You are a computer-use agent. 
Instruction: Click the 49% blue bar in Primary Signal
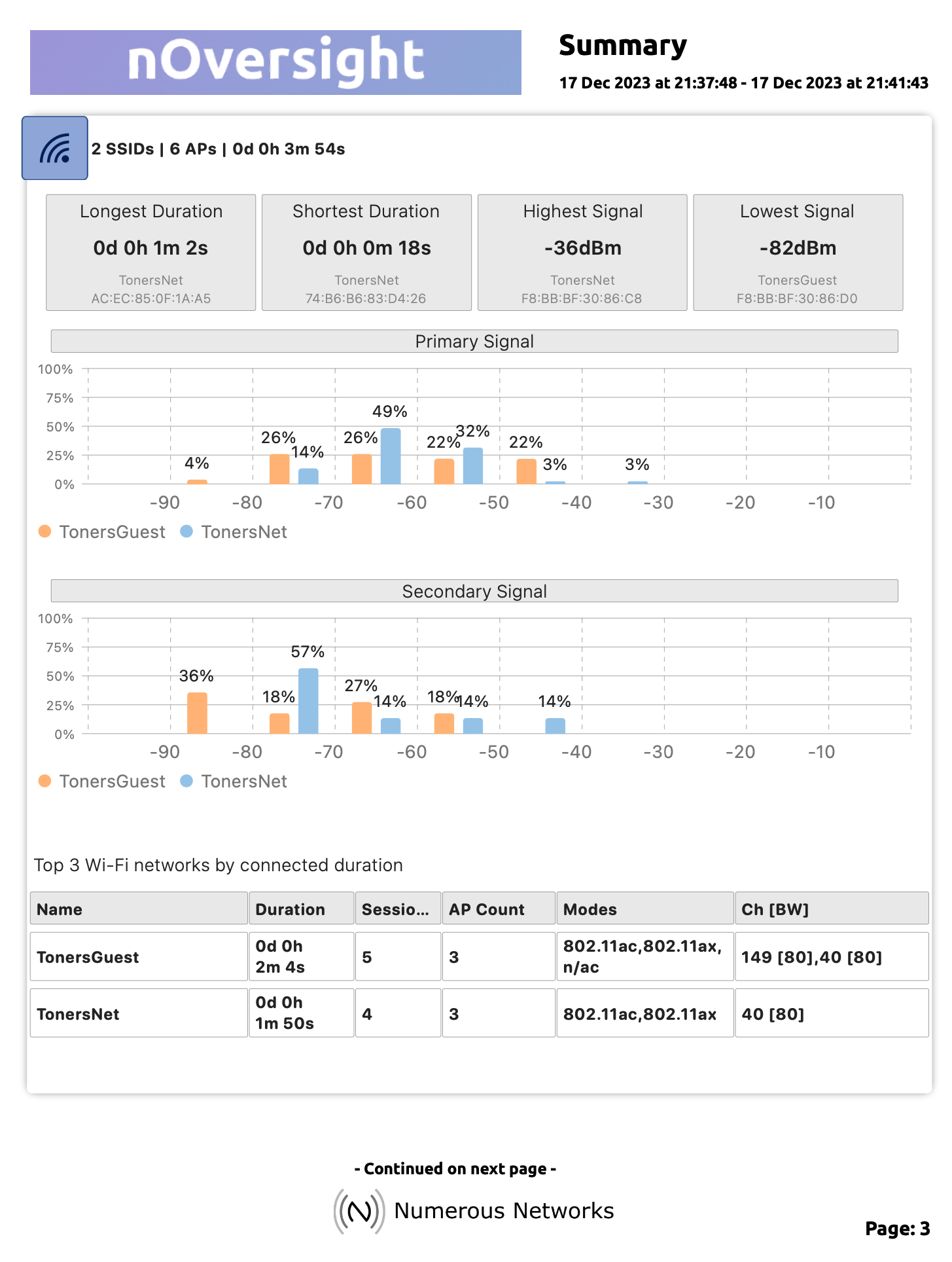[x=391, y=456]
